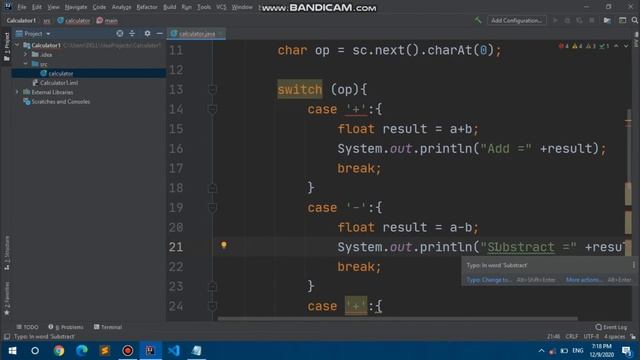
Task: Select the calculator.java editor tab
Action: 196,33
